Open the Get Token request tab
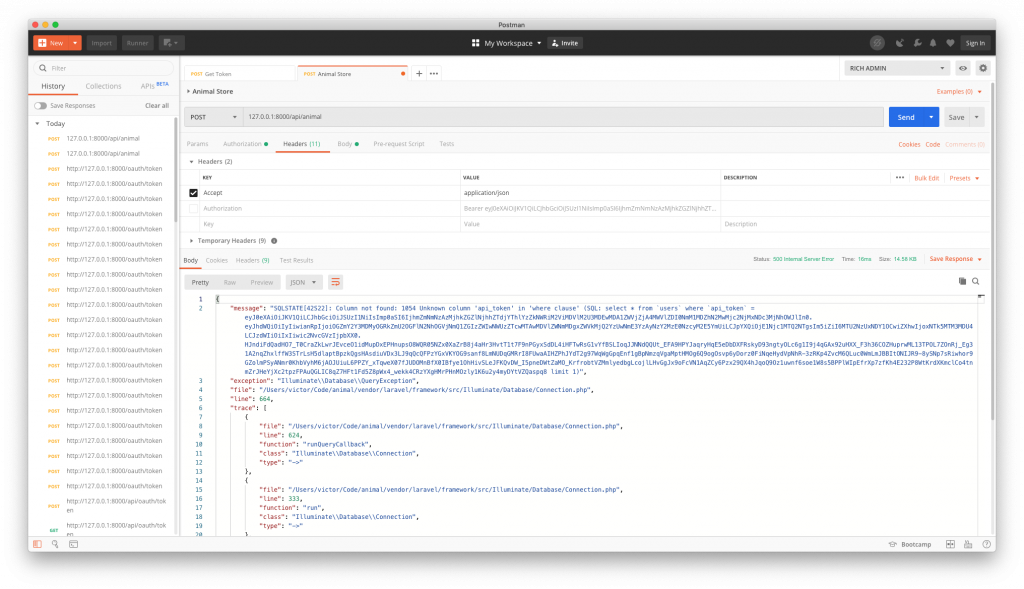 click(239, 74)
